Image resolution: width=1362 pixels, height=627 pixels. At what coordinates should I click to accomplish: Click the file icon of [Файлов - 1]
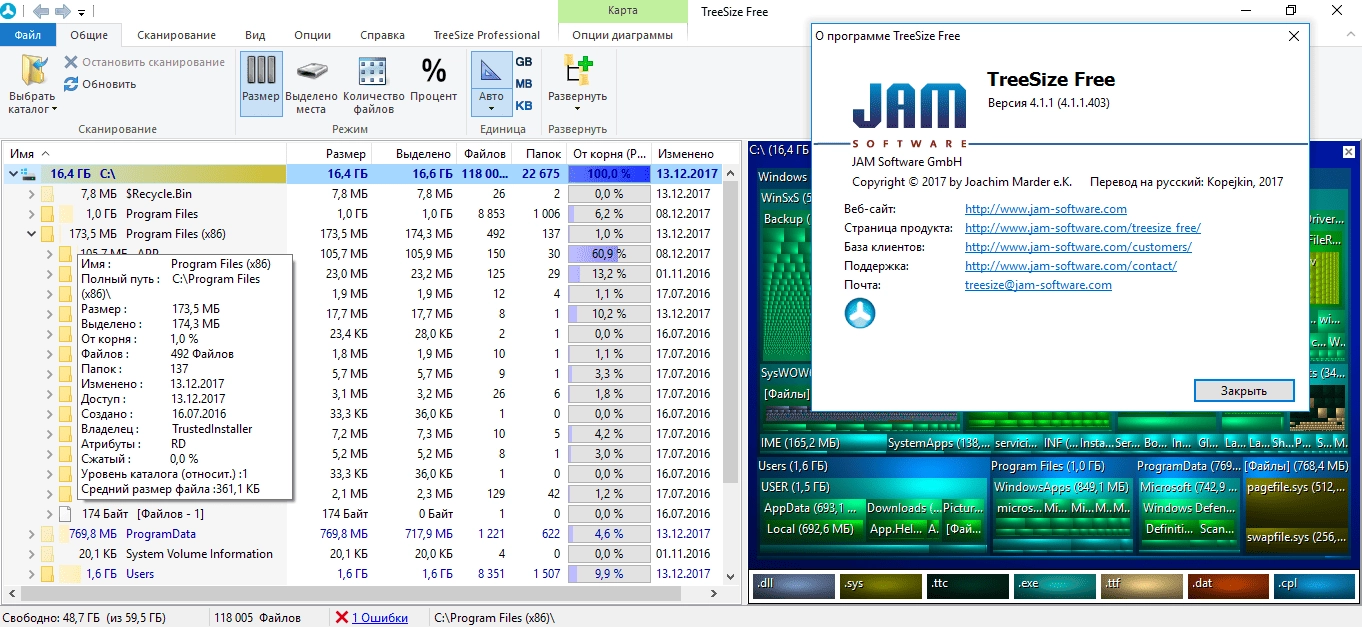(x=65, y=514)
